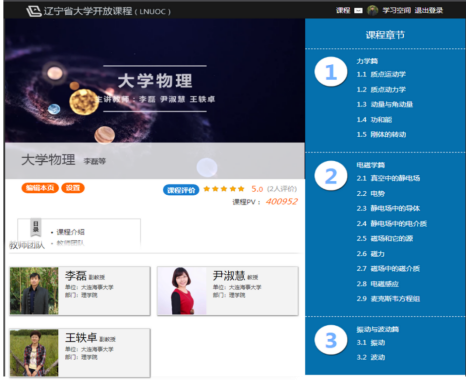Open 李磊 teacher name in card
The height and width of the screenshot is (387, 466).
[76, 276]
